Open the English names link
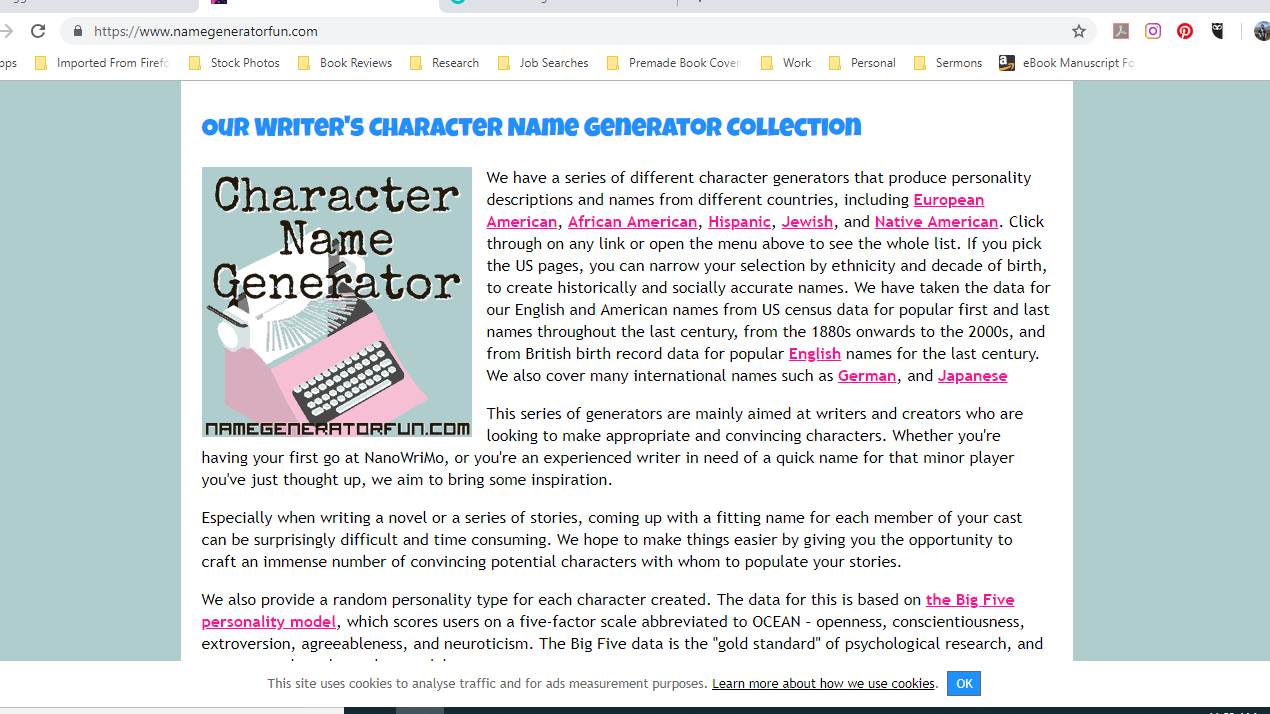The width and height of the screenshot is (1270, 714). tap(814, 354)
